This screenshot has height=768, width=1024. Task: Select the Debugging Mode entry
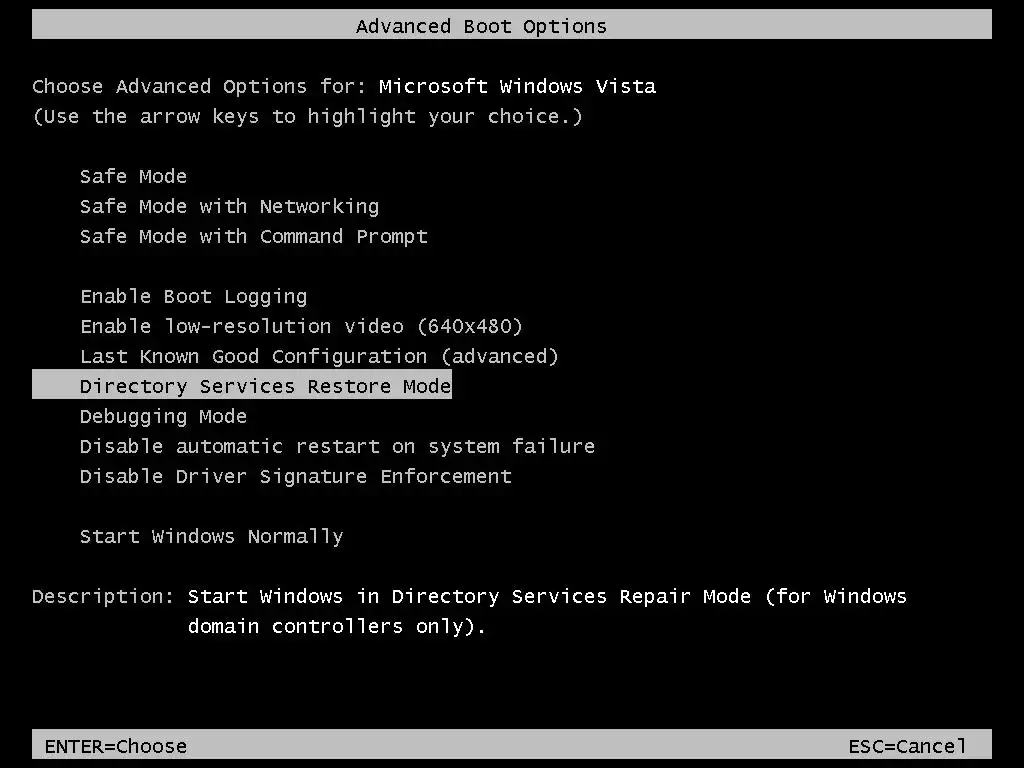(x=163, y=416)
